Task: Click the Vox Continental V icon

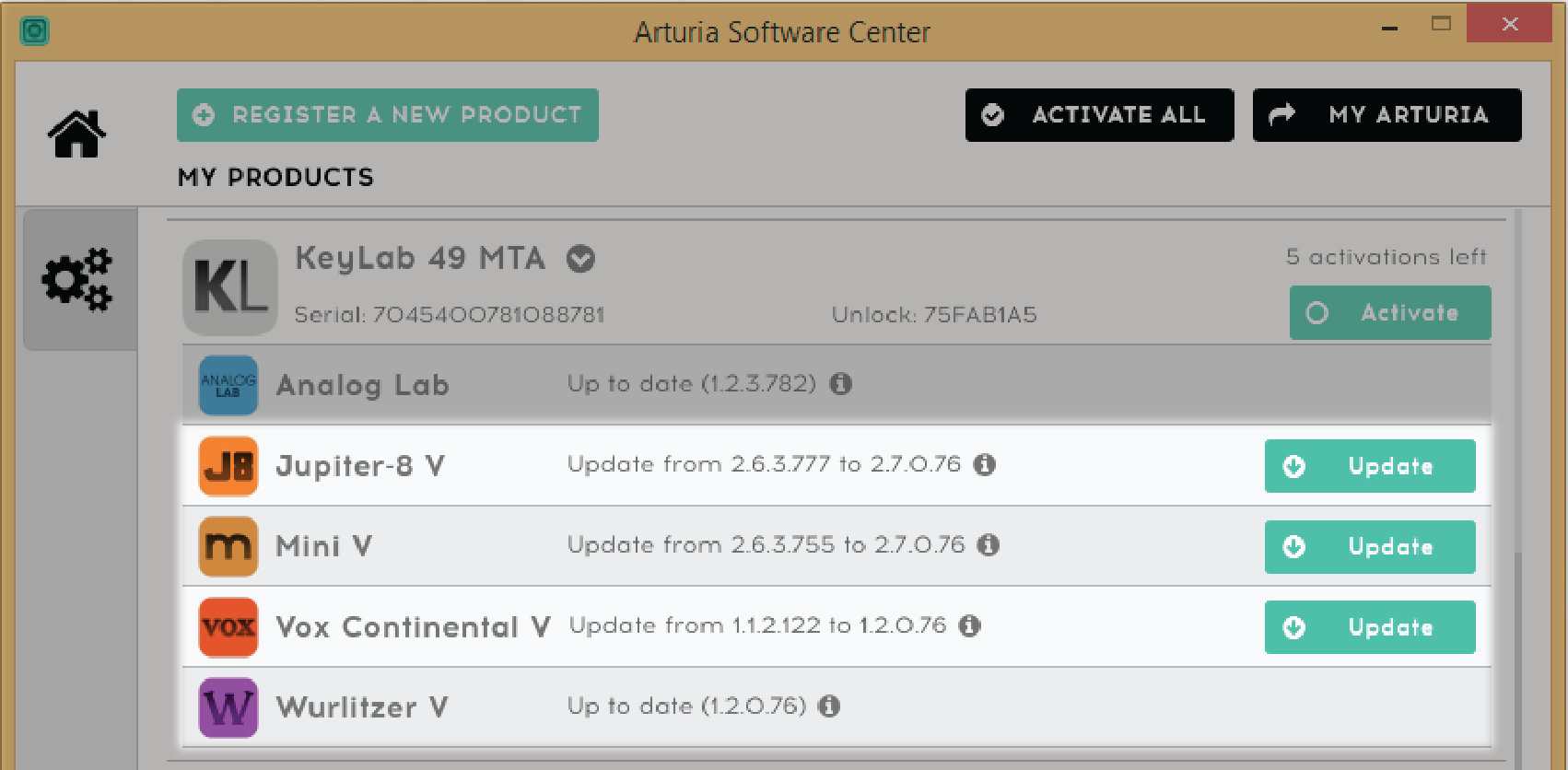Action: coord(228,627)
